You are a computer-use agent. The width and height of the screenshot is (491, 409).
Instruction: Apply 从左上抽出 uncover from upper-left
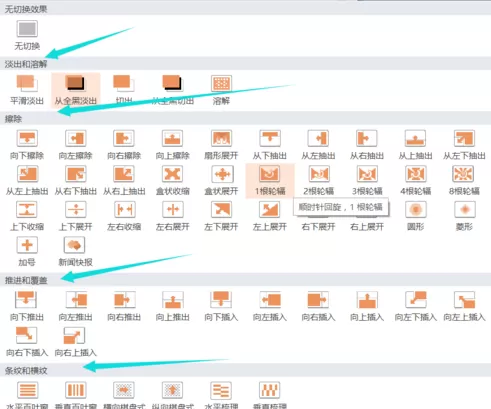(x=27, y=181)
